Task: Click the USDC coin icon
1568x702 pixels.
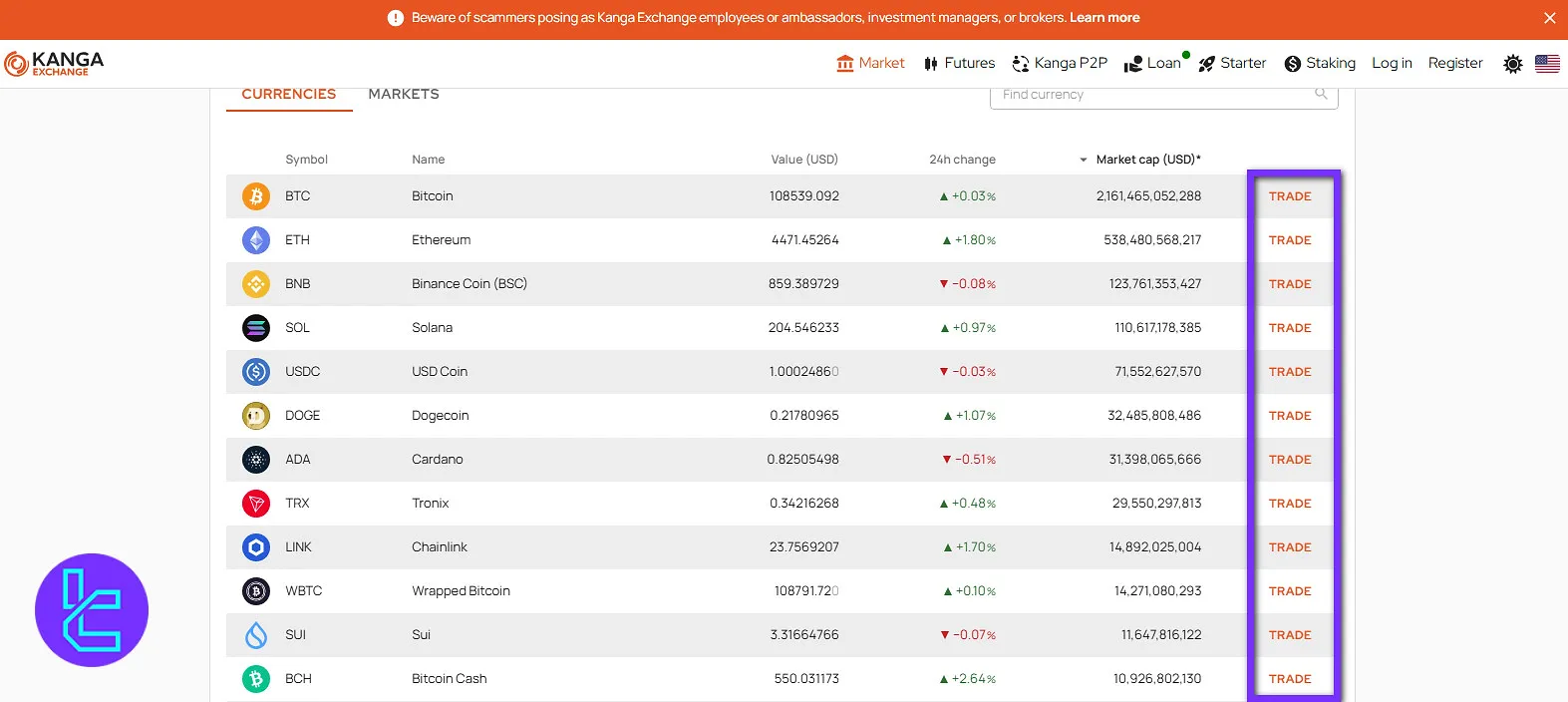Action: click(256, 372)
